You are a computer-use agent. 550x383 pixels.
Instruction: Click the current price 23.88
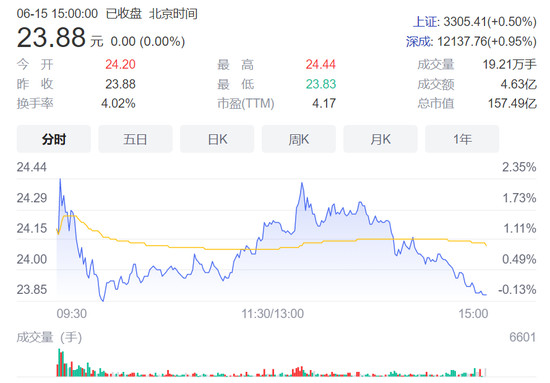(51, 38)
